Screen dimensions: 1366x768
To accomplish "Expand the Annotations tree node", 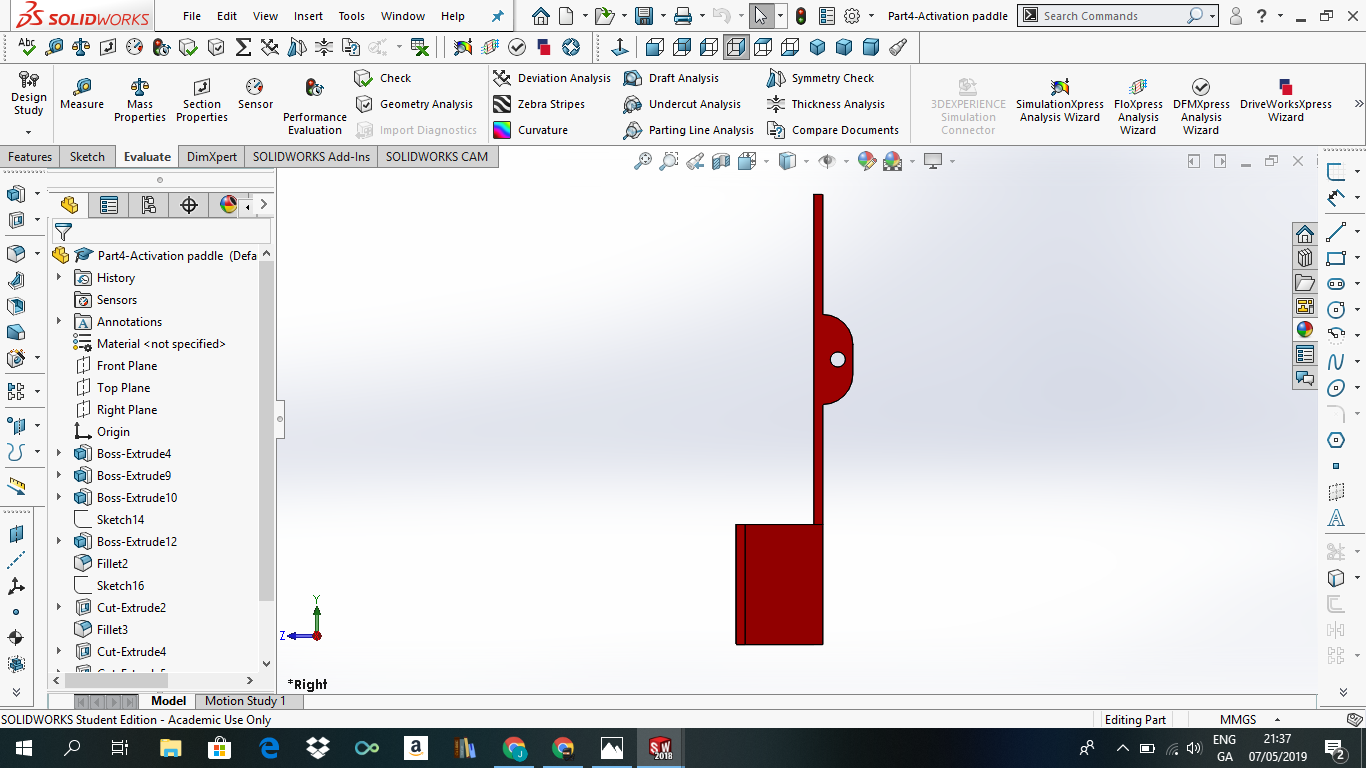I will pyautogui.click(x=59, y=321).
